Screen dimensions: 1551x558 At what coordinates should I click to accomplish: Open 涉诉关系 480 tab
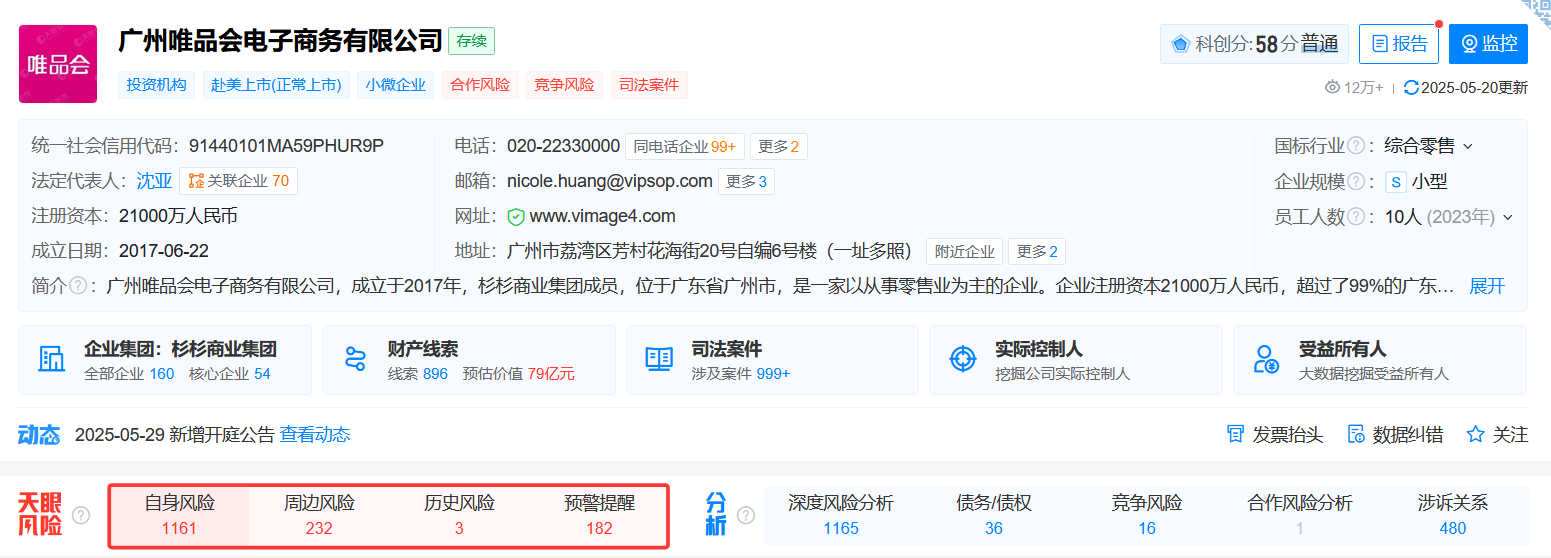1453,515
